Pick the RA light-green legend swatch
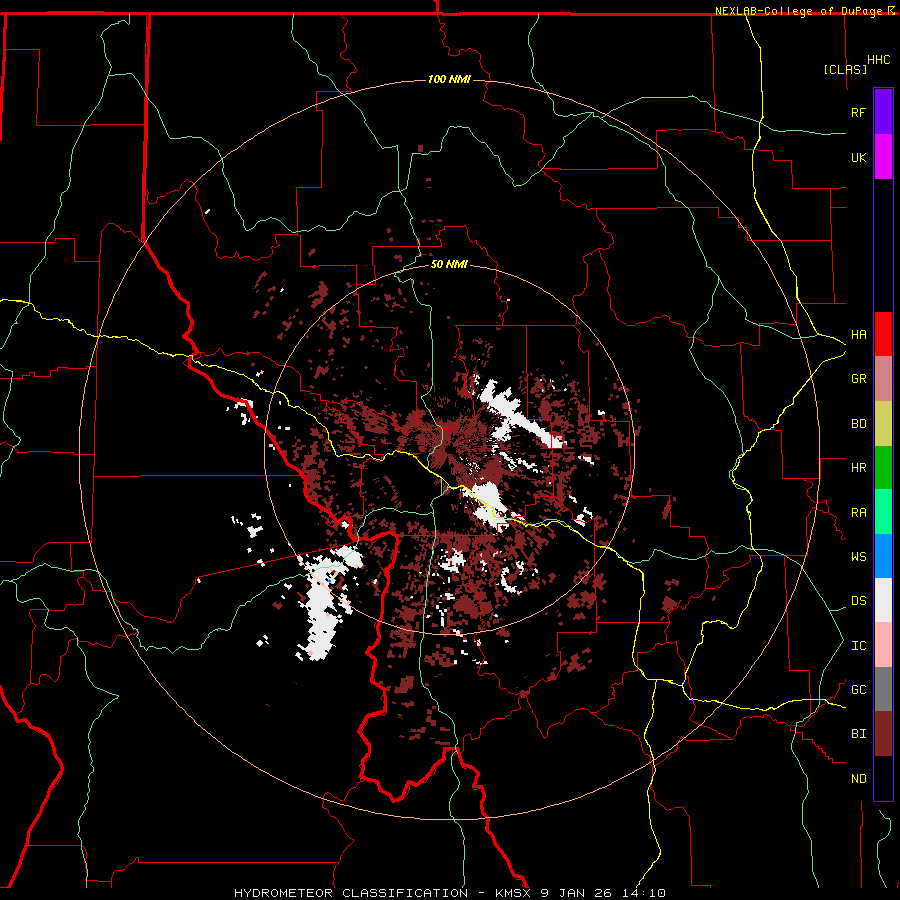 883,512
